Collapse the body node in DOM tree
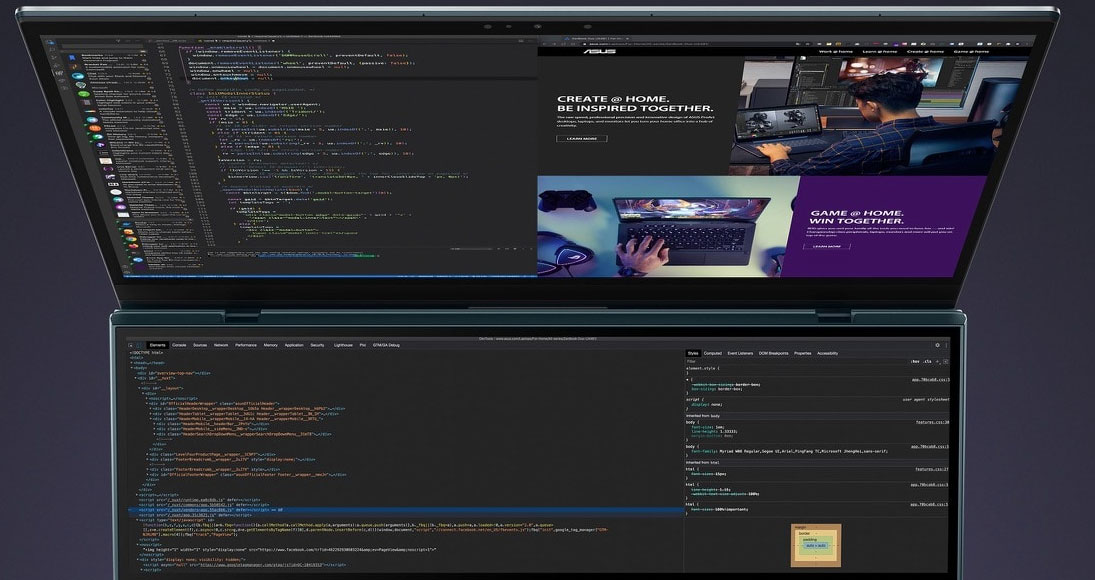Image resolution: width=1095 pixels, height=580 pixels. pyautogui.click(x=131, y=368)
